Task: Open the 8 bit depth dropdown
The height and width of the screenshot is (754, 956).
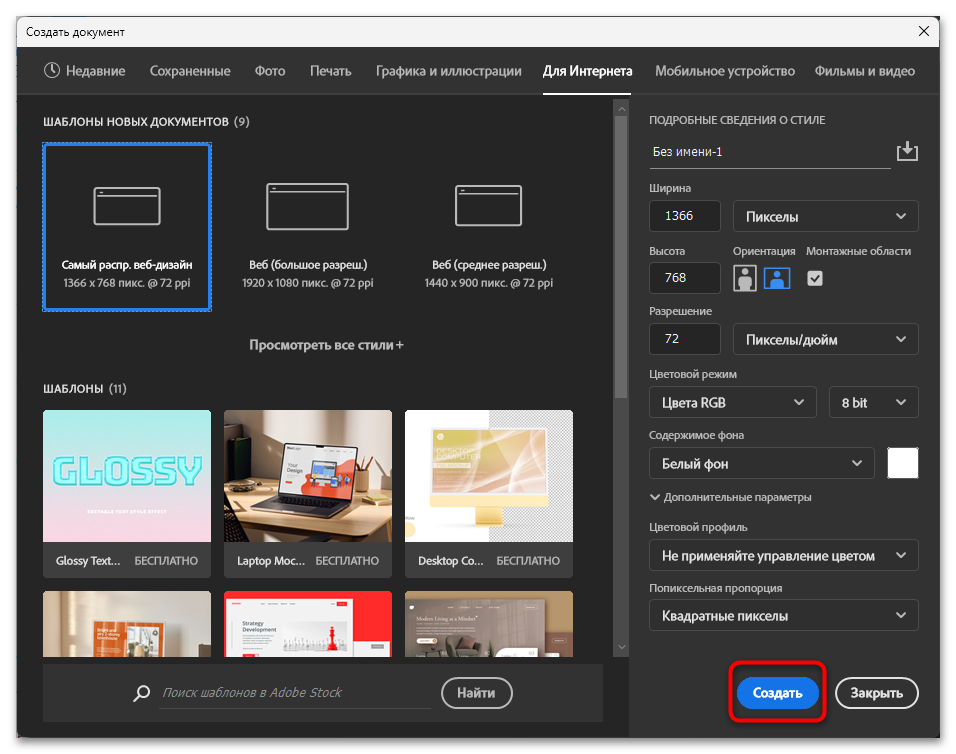Action: (x=873, y=402)
